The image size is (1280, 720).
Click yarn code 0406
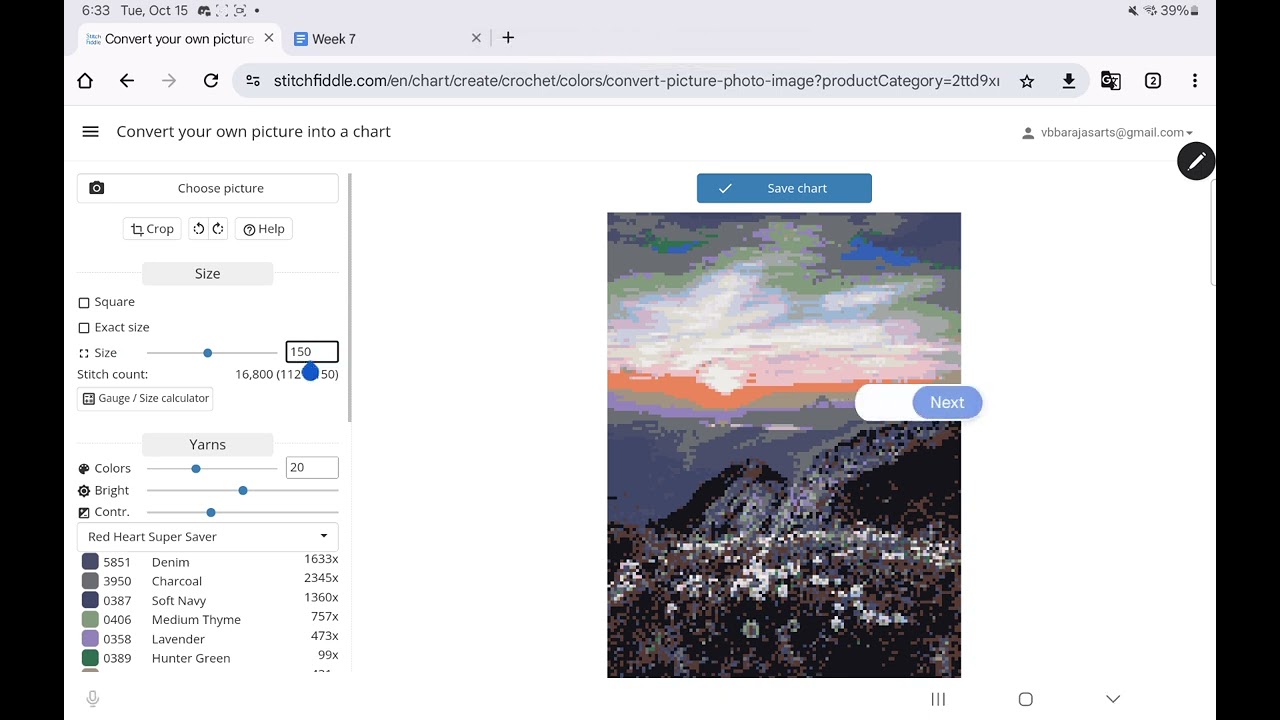[117, 620]
